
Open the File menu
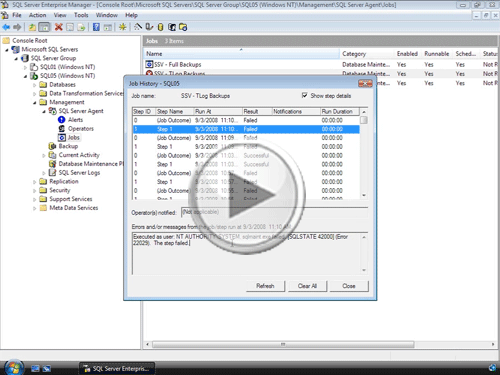17,15
